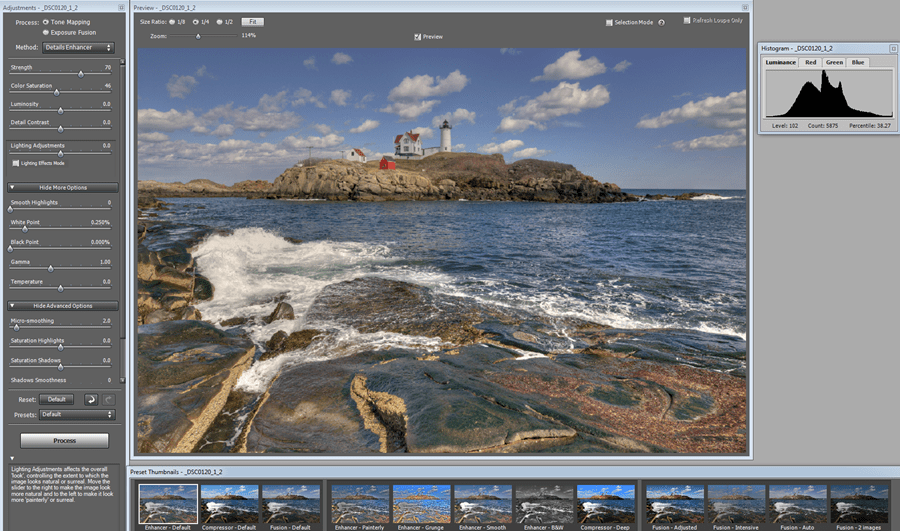
Task: Click the Saturation Shadows slider handle
Action: tap(60, 367)
